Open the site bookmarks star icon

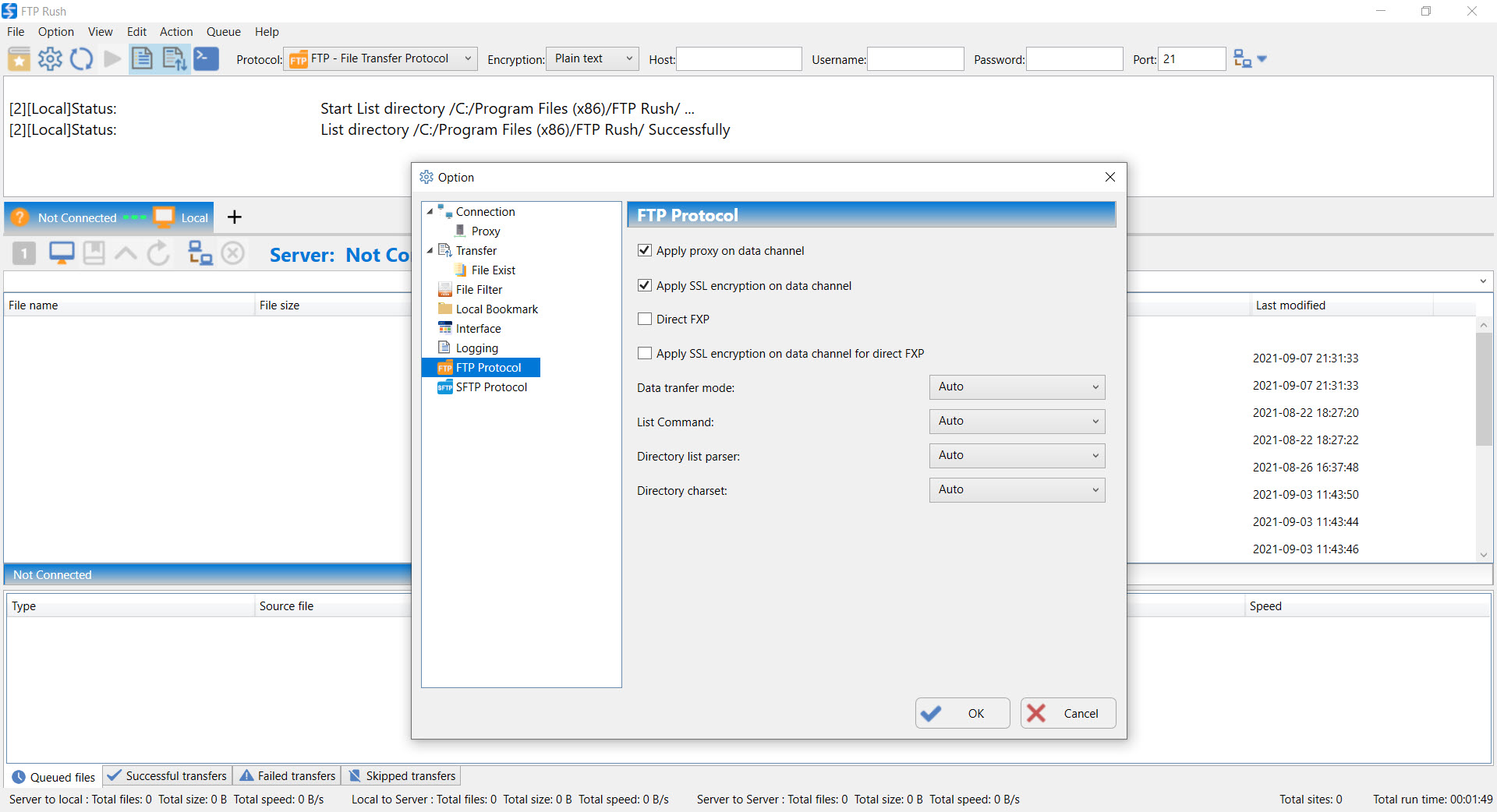[19, 59]
